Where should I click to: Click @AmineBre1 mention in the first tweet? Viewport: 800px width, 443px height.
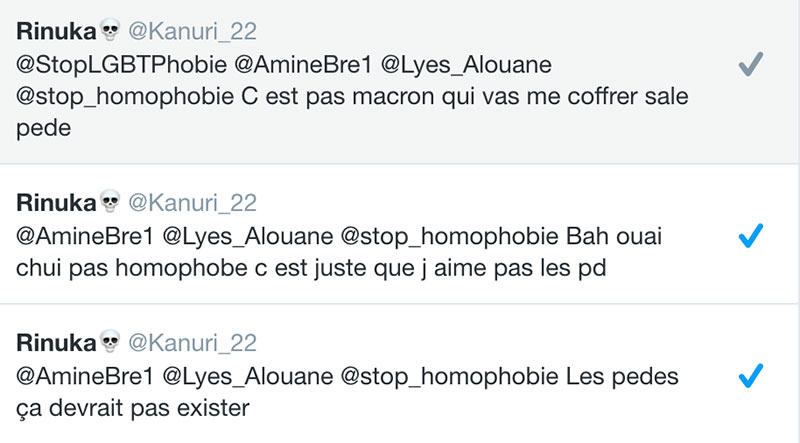[x=288, y=65]
